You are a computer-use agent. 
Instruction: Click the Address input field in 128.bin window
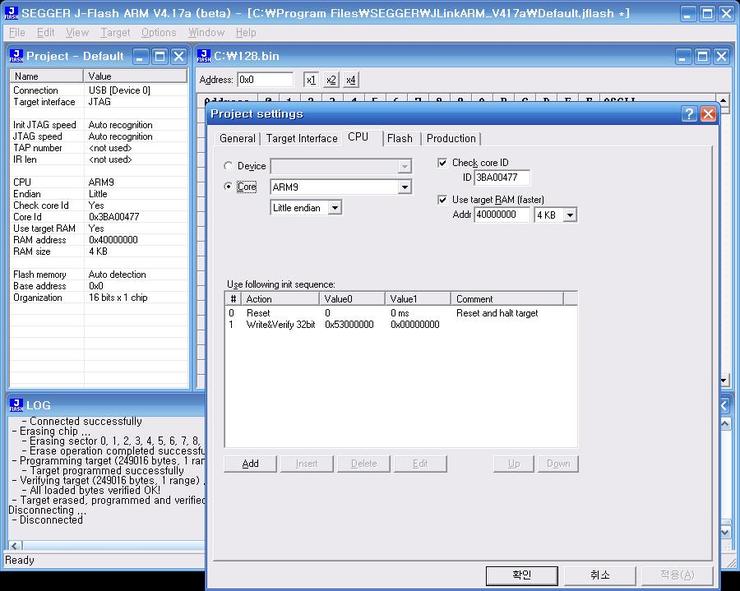click(x=264, y=80)
